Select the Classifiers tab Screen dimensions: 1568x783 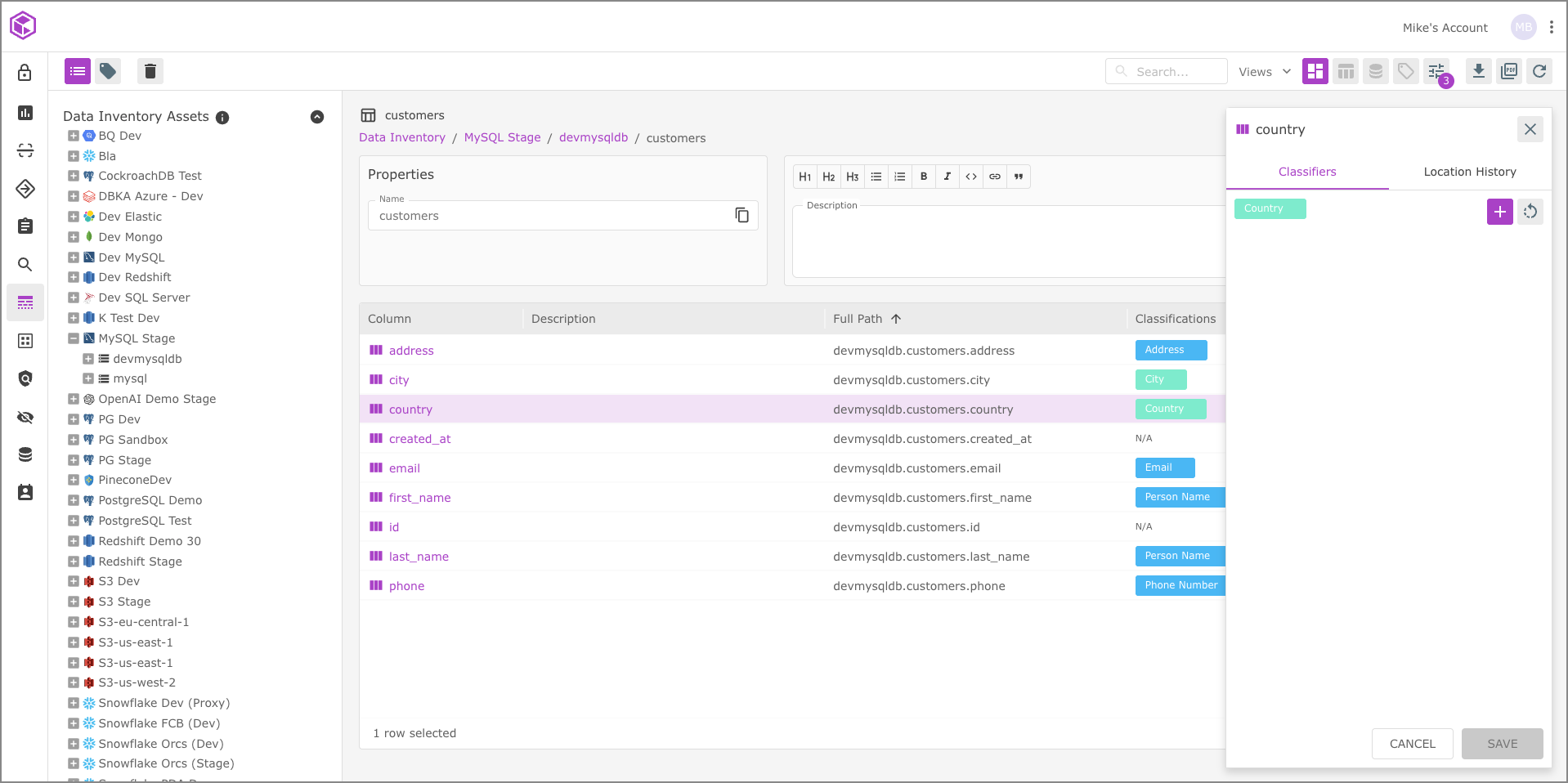(1306, 172)
